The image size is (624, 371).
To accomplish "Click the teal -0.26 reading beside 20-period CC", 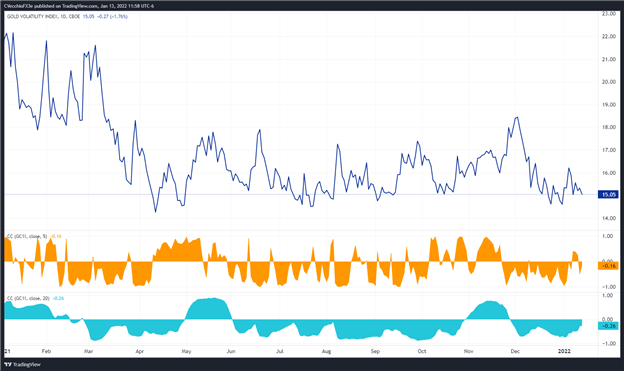I will pos(58,298).
